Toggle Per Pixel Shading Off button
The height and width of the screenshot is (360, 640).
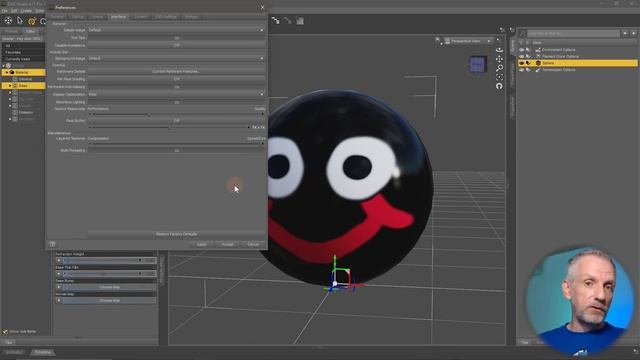point(176,79)
